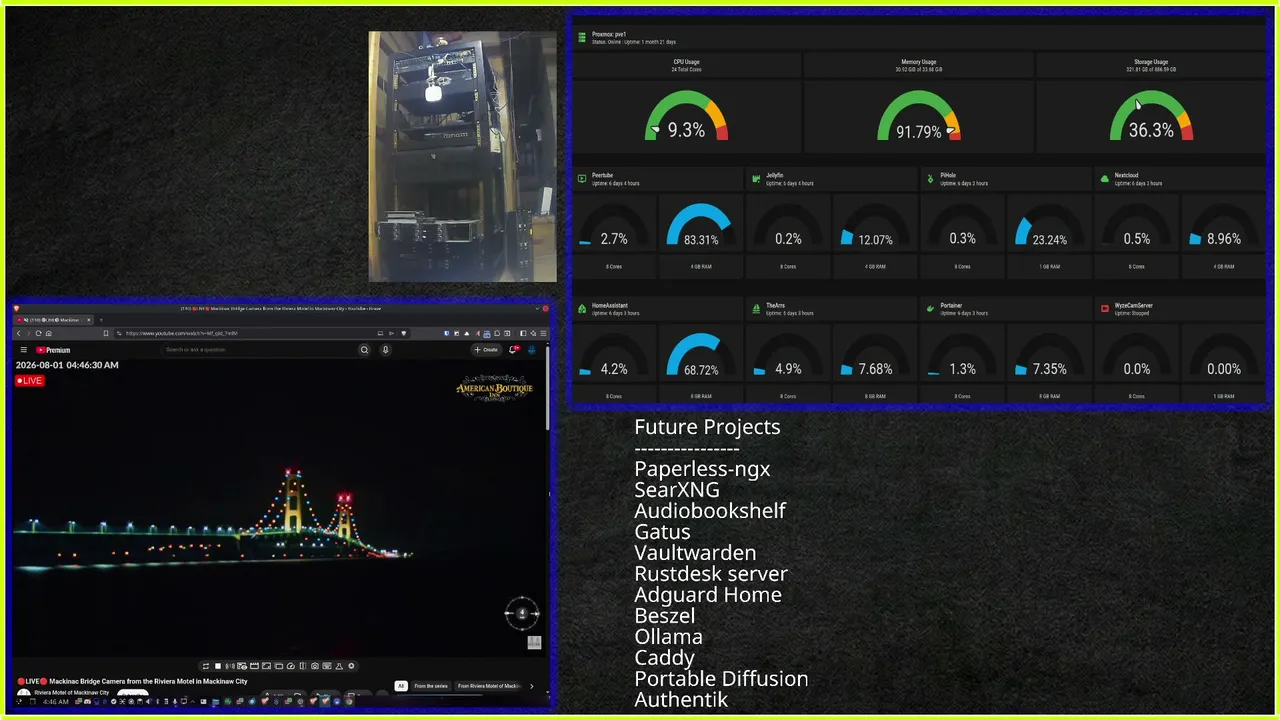Click the TheArrs service icon
The image size is (1280, 720).
756,309
